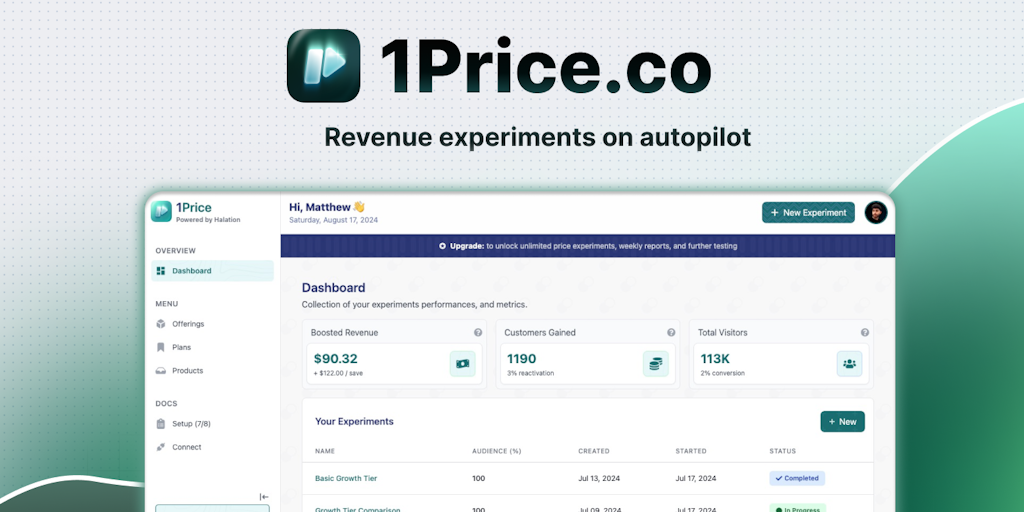
Task: Click the 113K visitors value
Action: point(715,359)
